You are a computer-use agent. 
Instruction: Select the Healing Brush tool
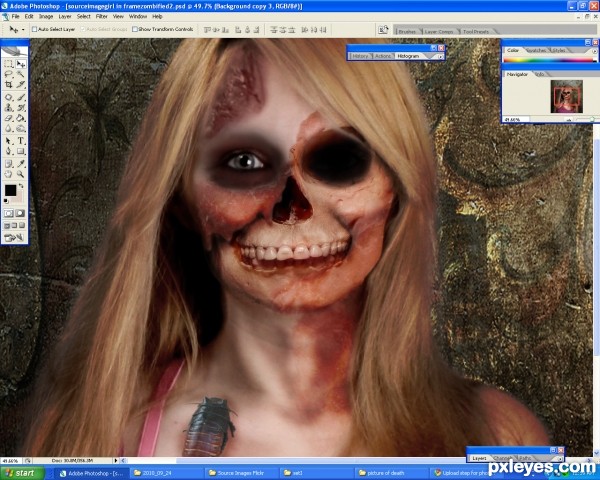8,97
